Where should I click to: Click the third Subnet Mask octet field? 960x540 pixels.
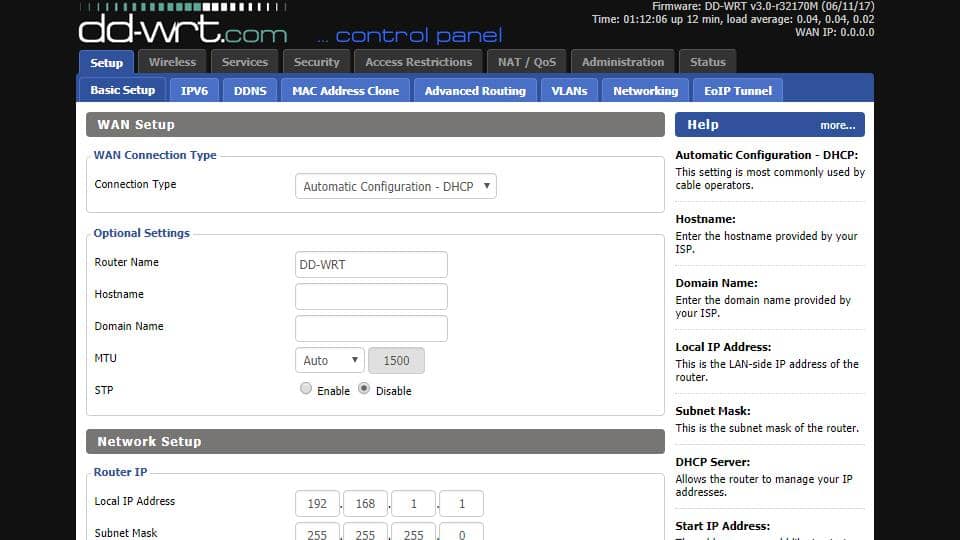[413, 532]
